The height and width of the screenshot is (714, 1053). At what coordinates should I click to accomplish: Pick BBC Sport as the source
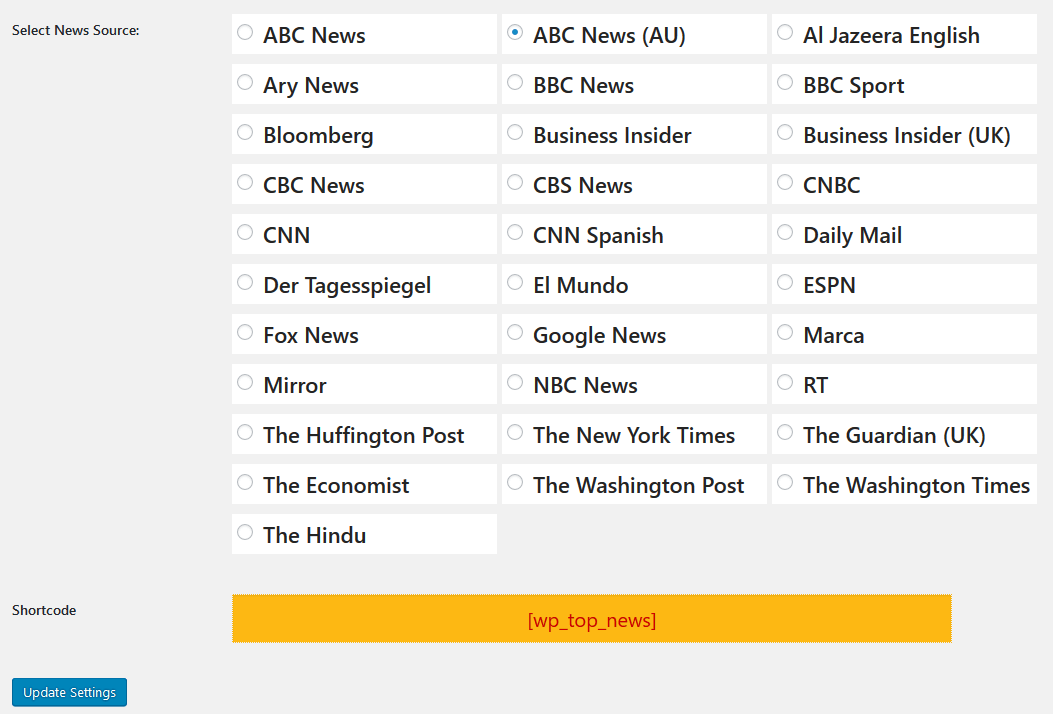point(785,83)
